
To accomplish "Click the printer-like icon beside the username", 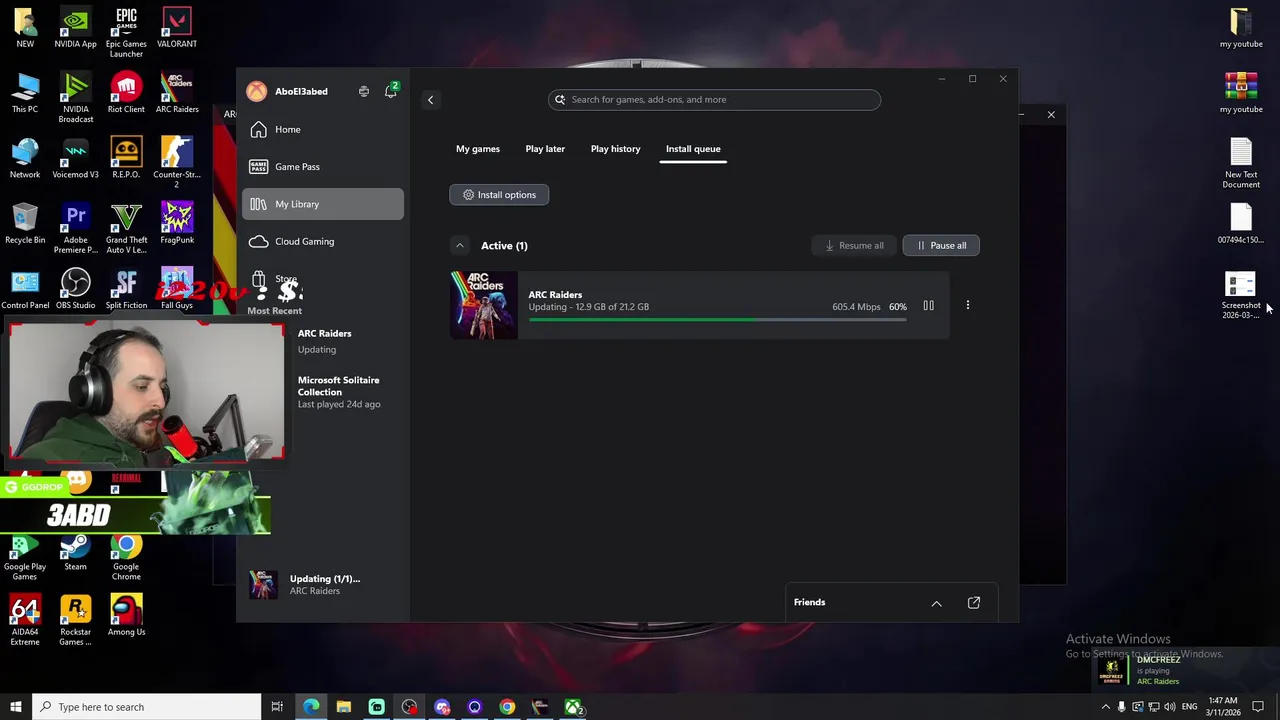I will 364,91.
